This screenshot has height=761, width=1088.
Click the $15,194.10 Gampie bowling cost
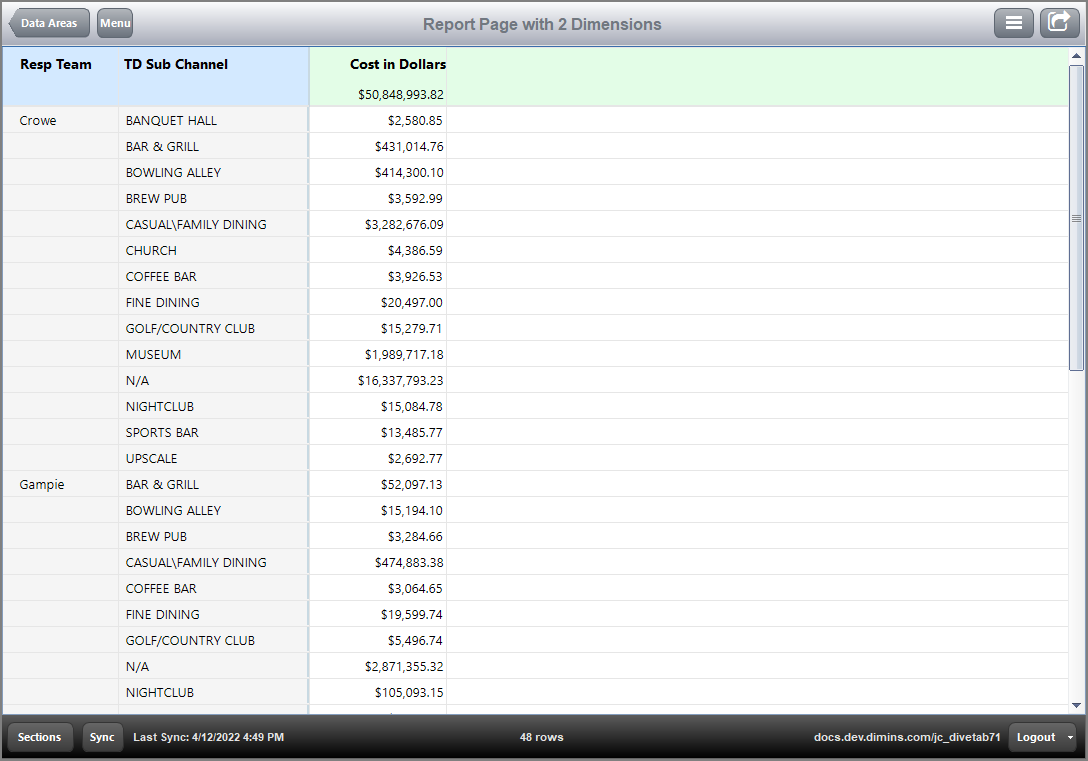click(411, 511)
